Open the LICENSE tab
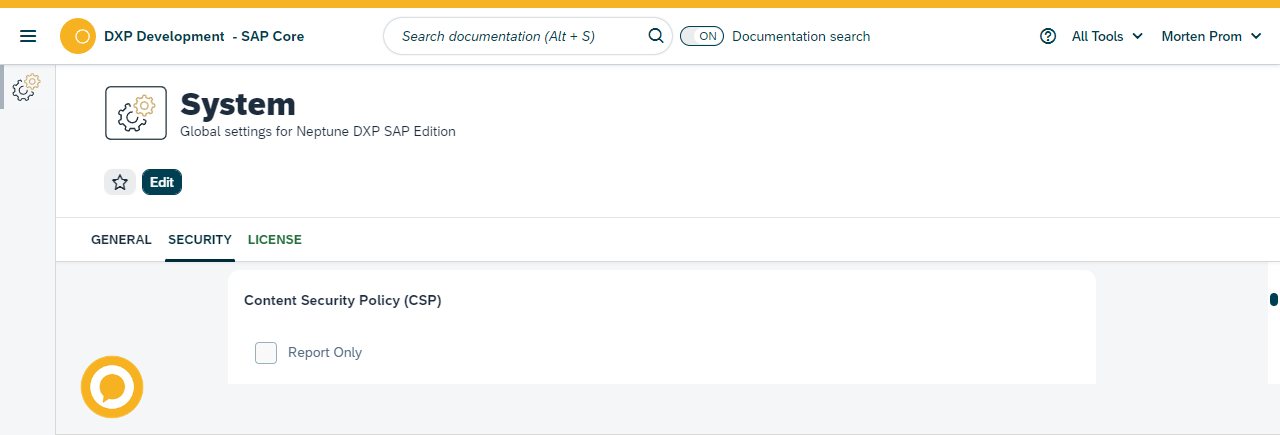1280x435 pixels. pos(275,240)
